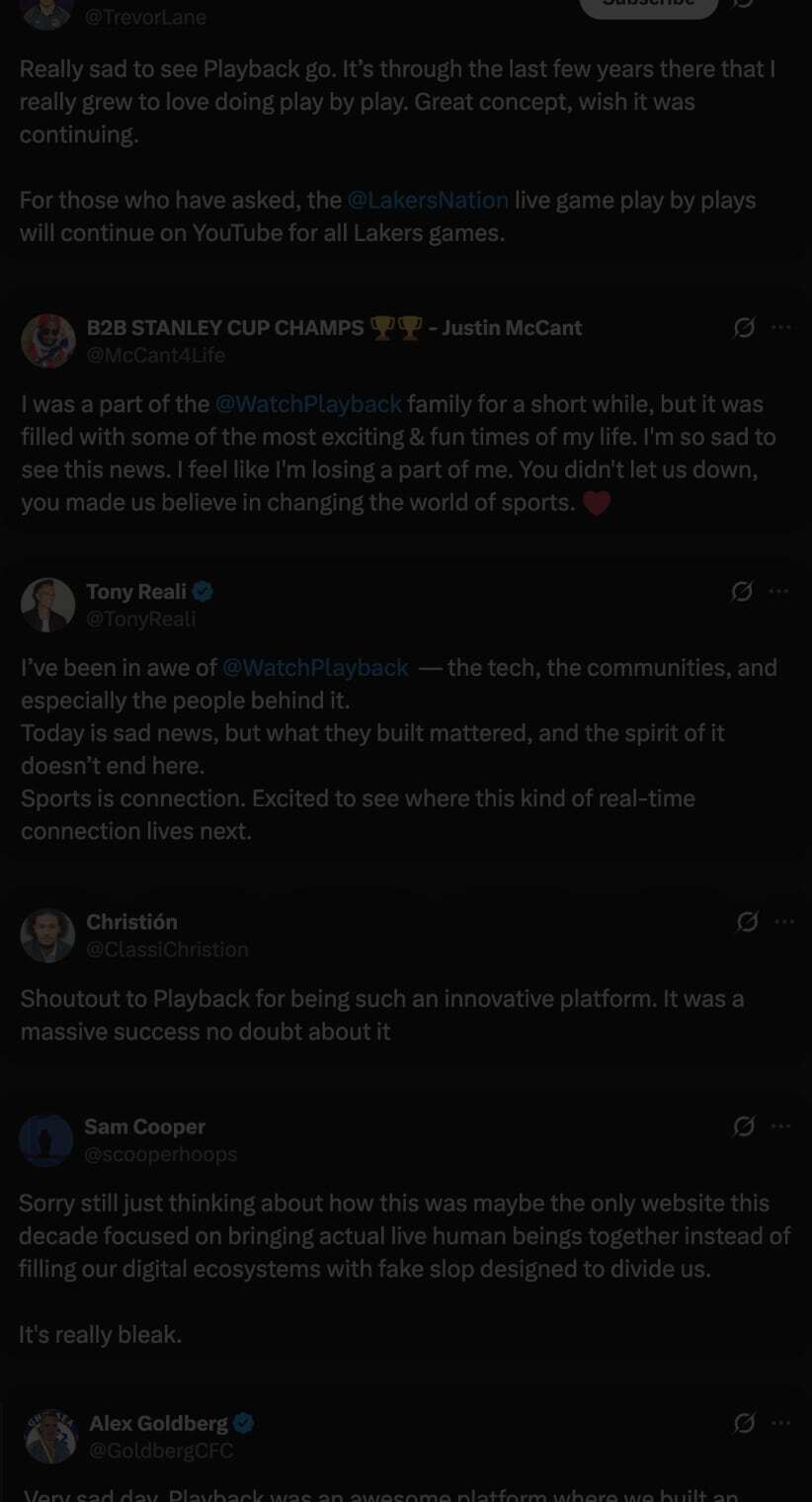Open more options on Justin McCant's post
The width and height of the screenshot is (812, 1502).
click(781, 328)
